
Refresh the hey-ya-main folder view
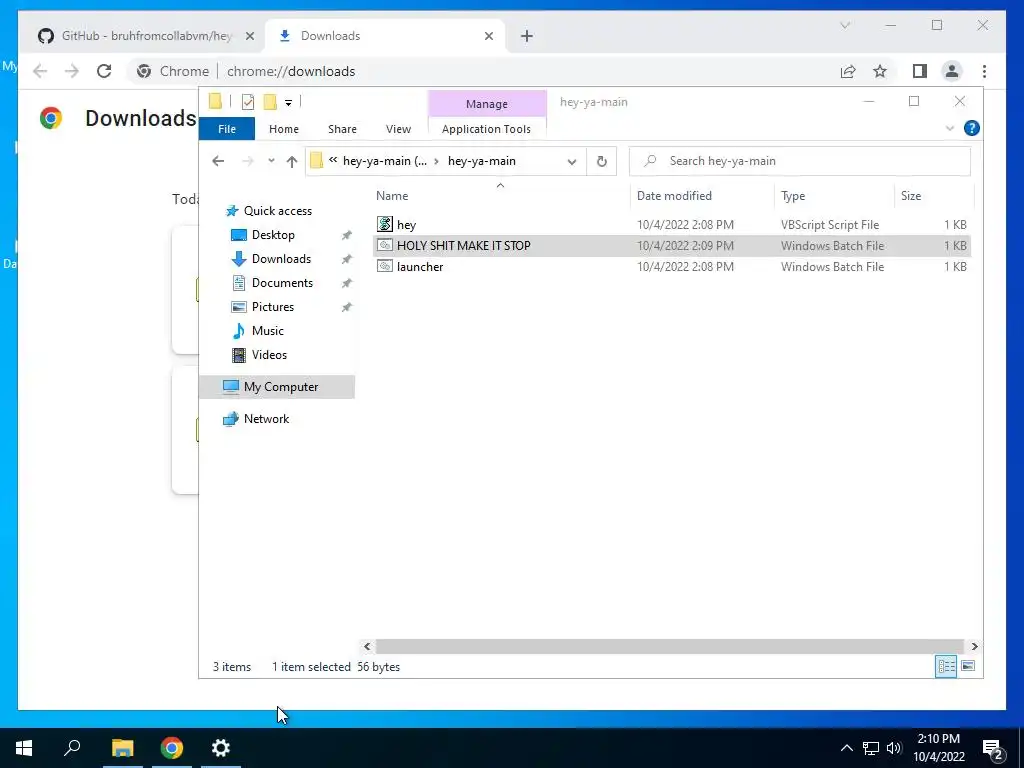coord(601,161)
